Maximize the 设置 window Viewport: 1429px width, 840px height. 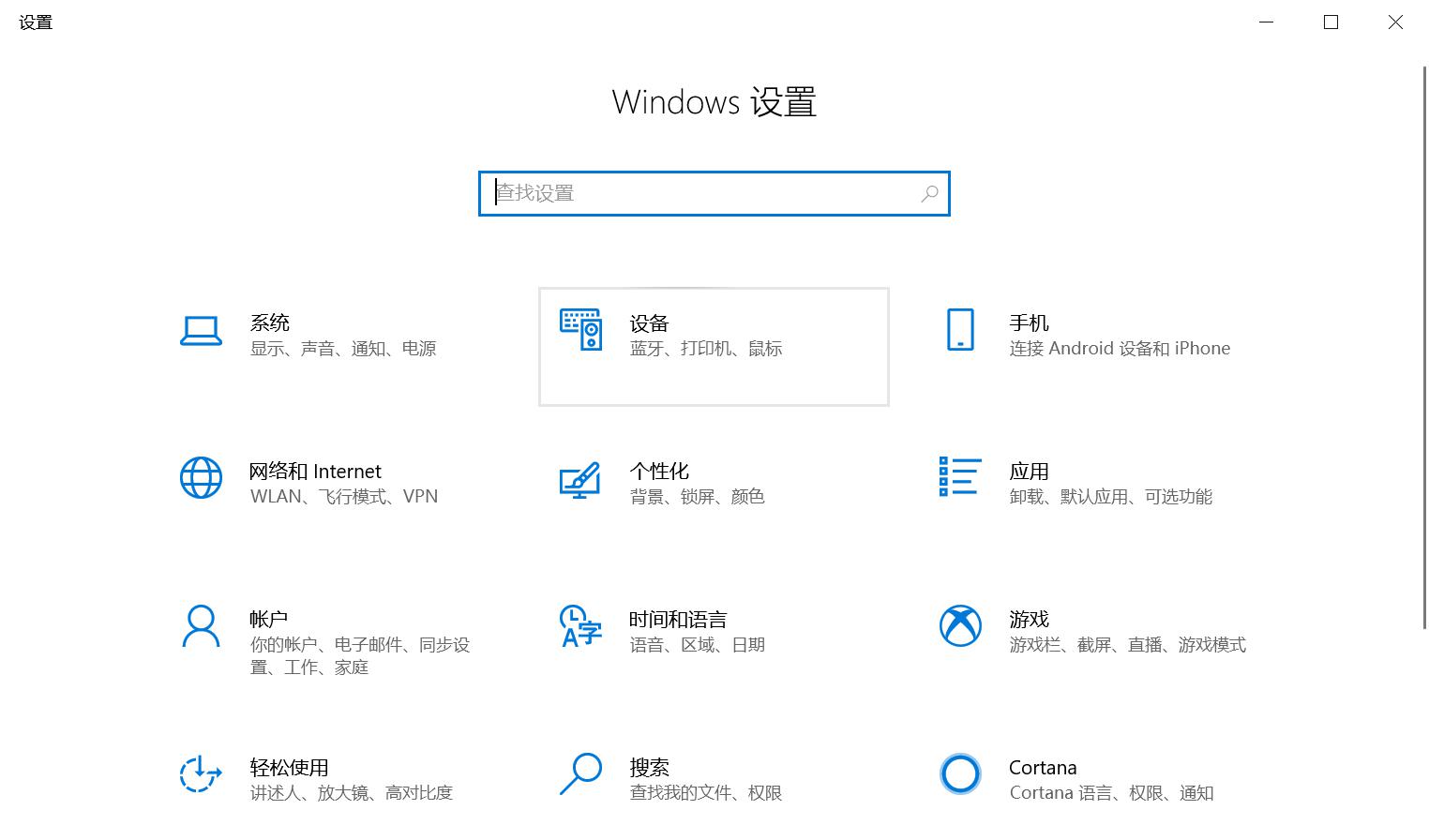click(x=1331, y=22)
